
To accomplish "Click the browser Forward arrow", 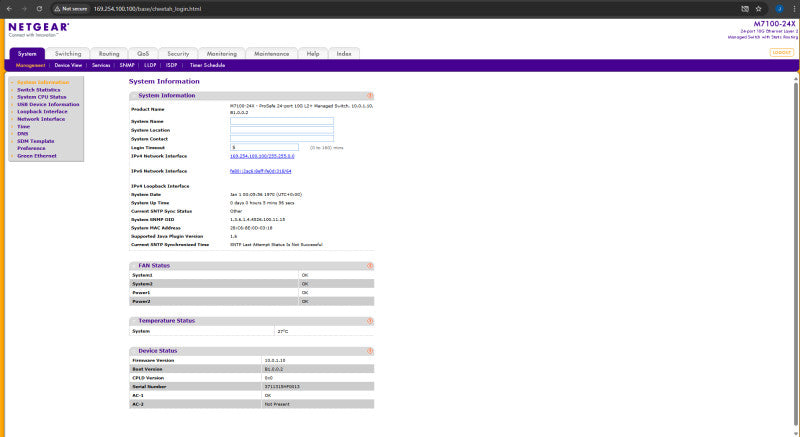I will [24, 9].
